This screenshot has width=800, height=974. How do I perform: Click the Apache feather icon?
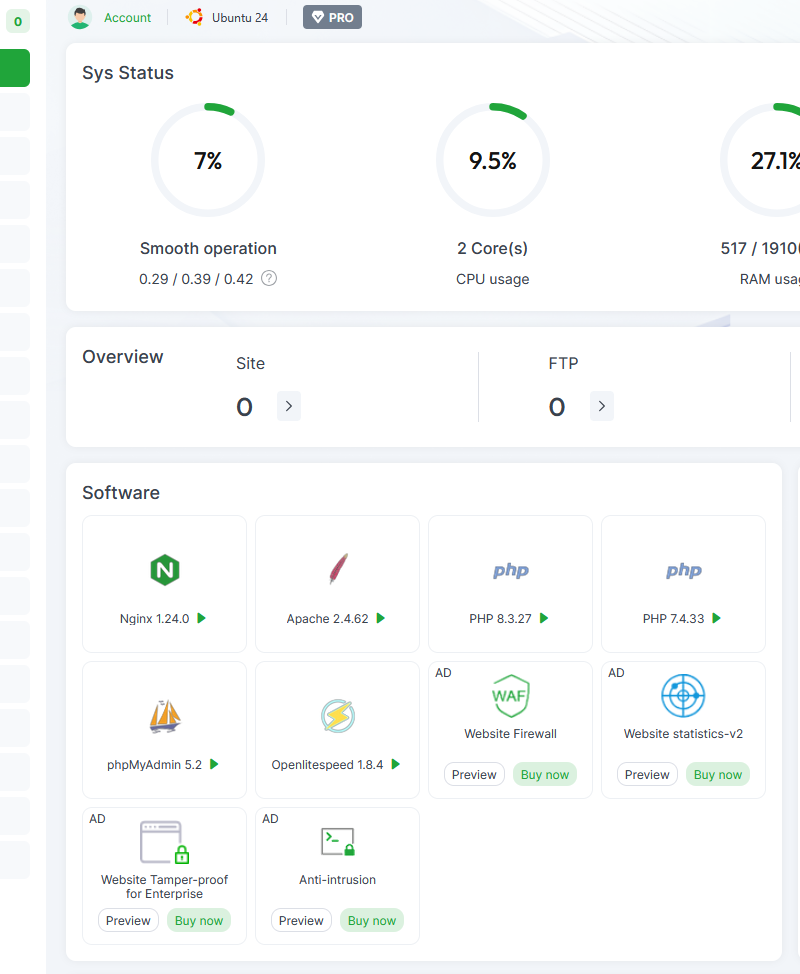tap(338, 569)
